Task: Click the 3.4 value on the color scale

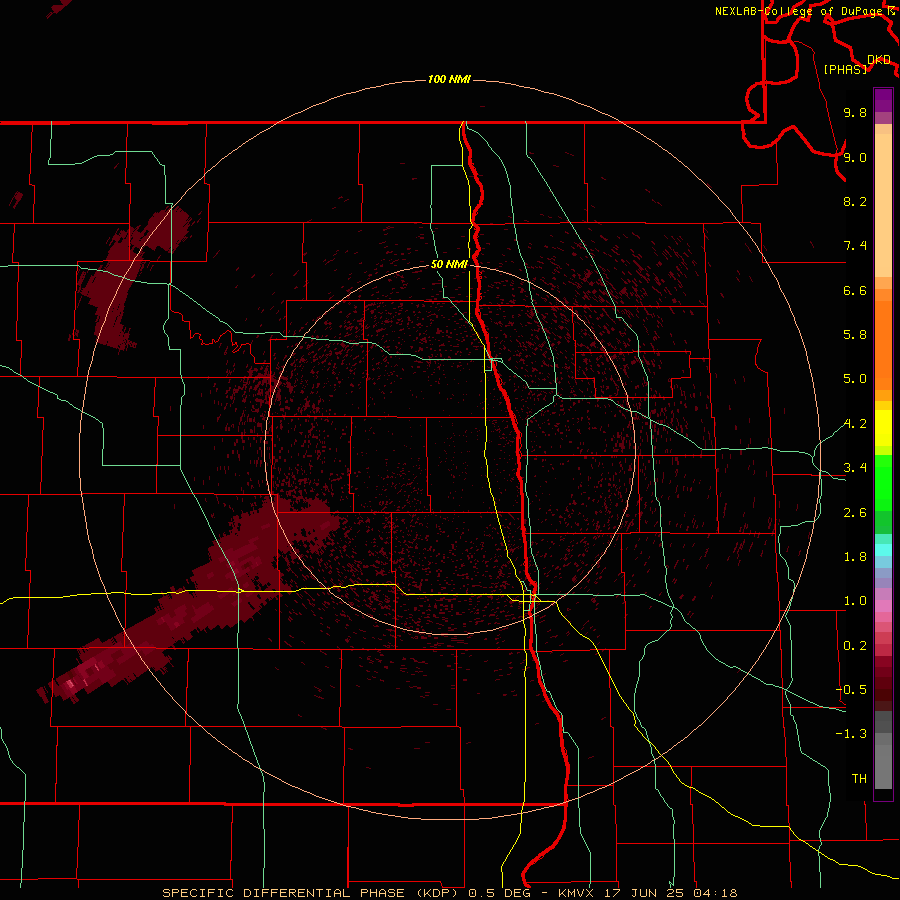Action: pos(855,468)
